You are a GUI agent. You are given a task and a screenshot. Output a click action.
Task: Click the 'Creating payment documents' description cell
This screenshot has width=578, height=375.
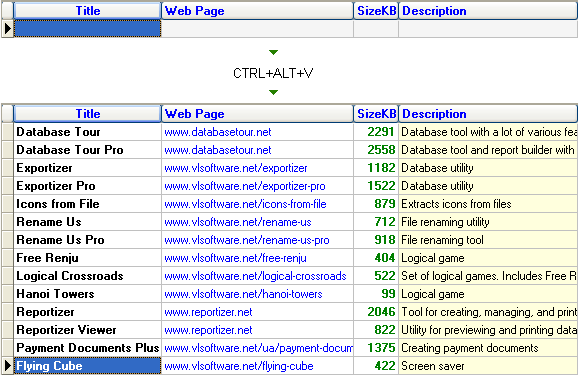click(488, 348)
